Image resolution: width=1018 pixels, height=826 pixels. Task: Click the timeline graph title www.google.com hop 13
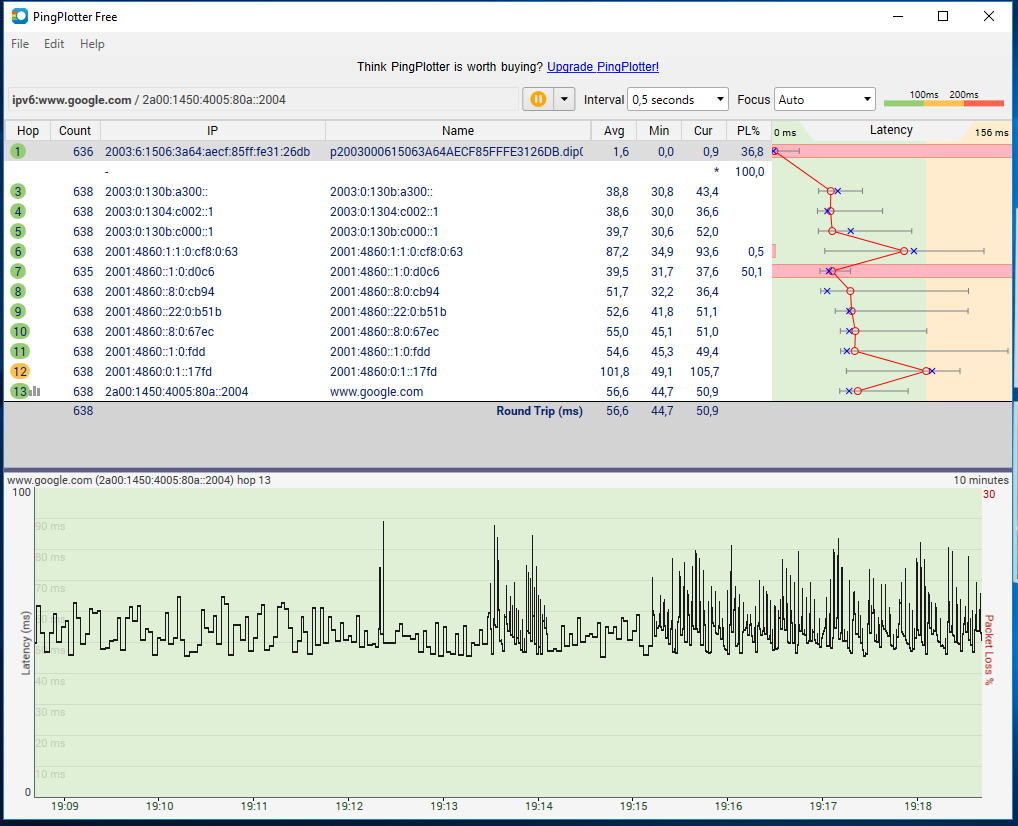pos(139,480)
